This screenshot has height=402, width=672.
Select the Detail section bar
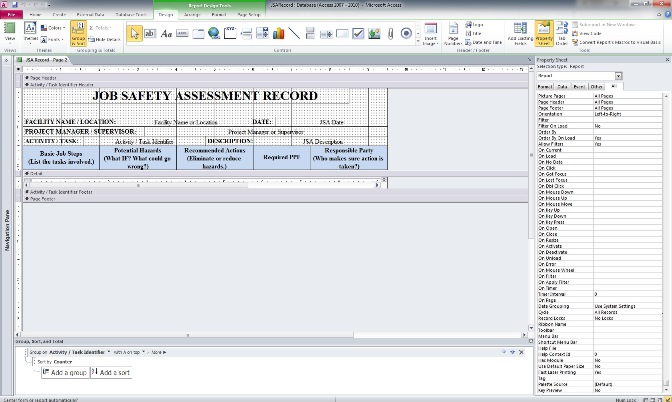[274, 174]
